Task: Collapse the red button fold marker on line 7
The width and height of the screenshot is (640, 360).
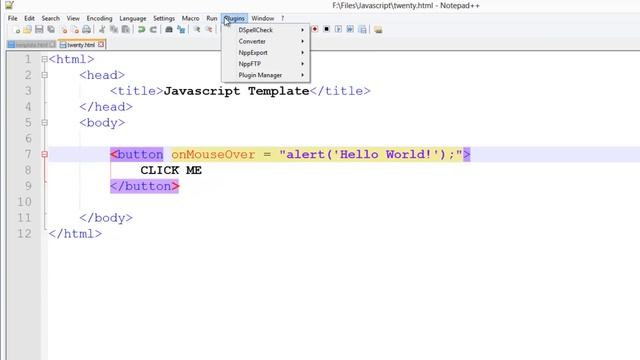Action: 44,154
